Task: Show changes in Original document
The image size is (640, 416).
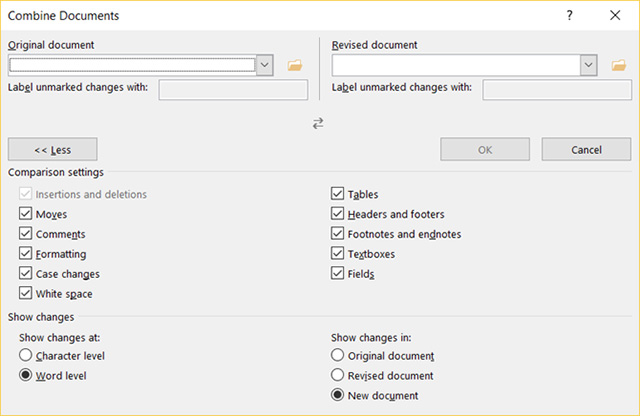Action: (338, 356)
